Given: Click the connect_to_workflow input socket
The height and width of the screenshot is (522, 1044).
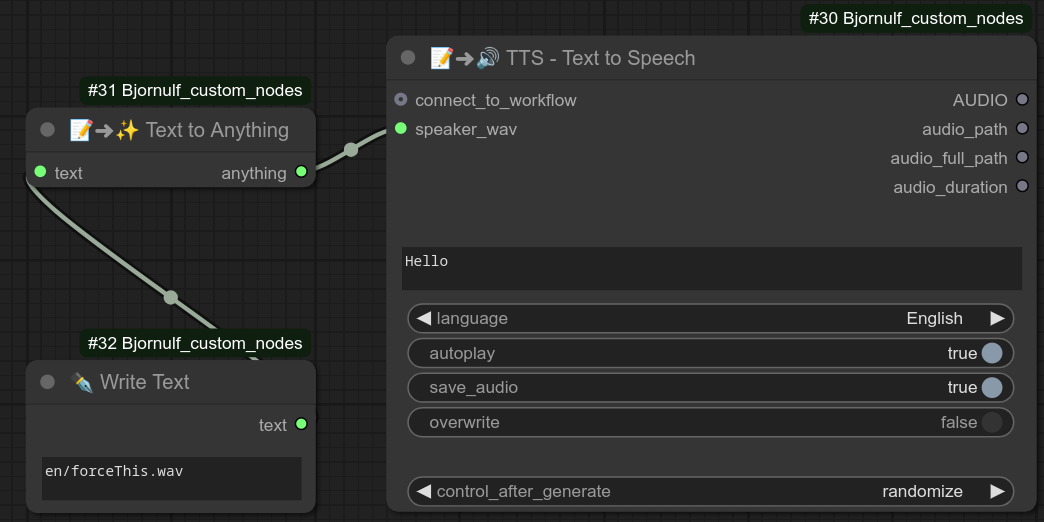Looking at the screenshot, I should pyautogui.click(x=401, y=100).
